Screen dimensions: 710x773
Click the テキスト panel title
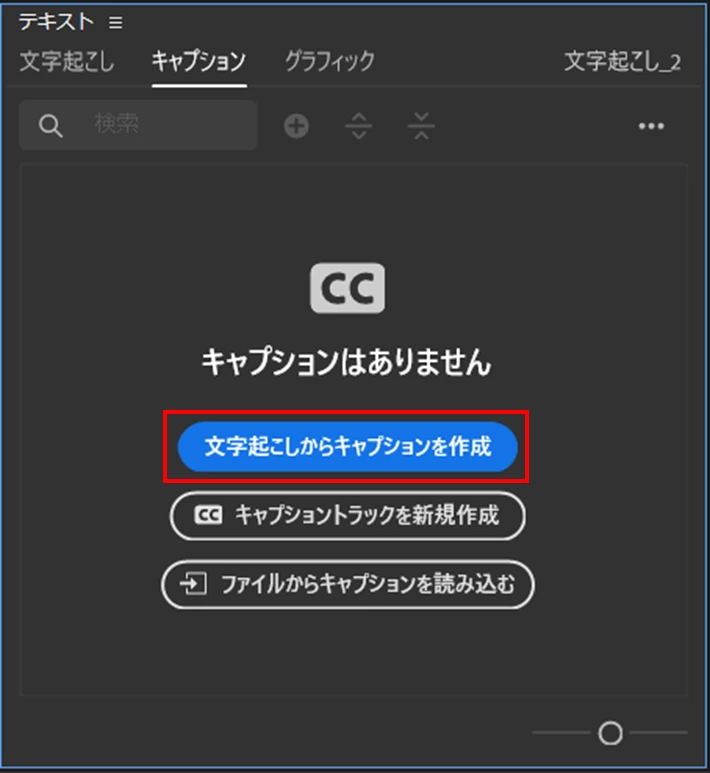coord(56,22)
